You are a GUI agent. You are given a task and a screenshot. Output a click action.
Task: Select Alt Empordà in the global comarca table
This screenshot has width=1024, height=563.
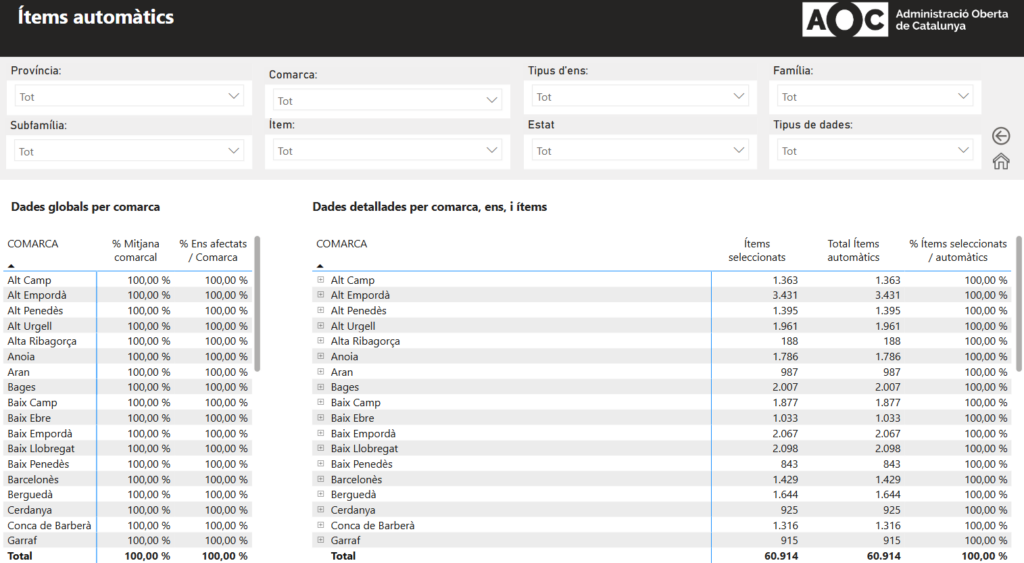[x=37, y=296]
